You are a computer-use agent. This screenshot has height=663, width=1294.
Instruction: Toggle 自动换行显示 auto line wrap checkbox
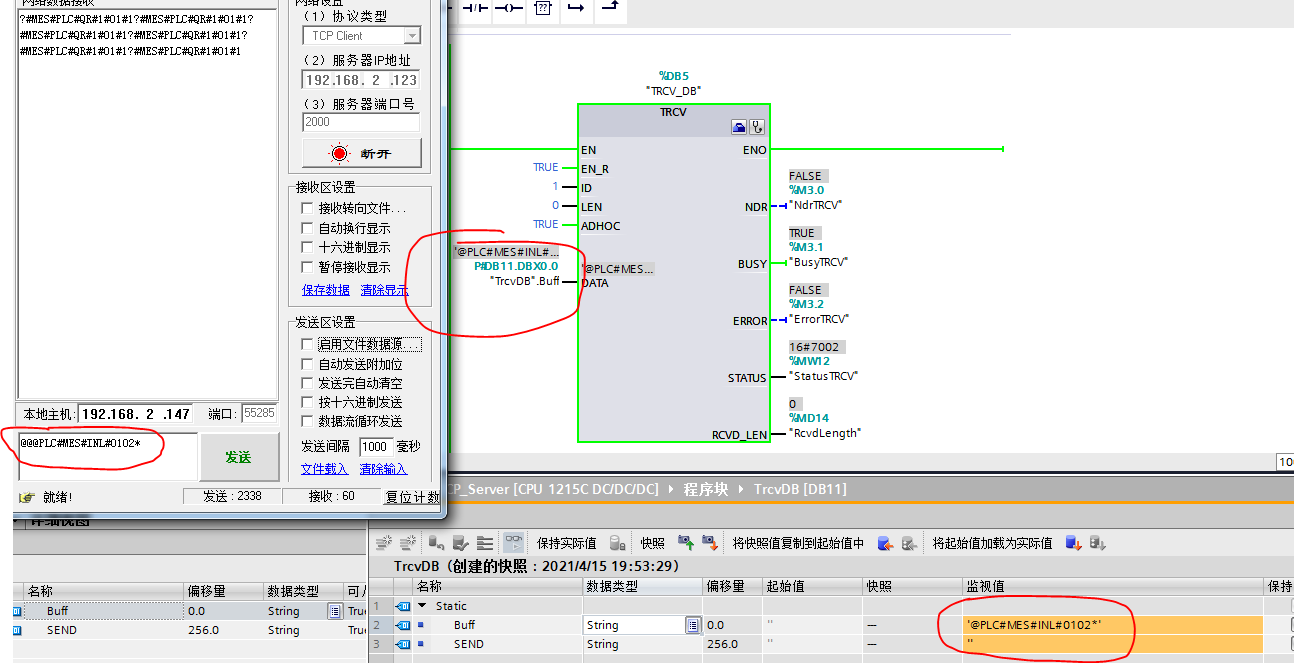point(308,228)
